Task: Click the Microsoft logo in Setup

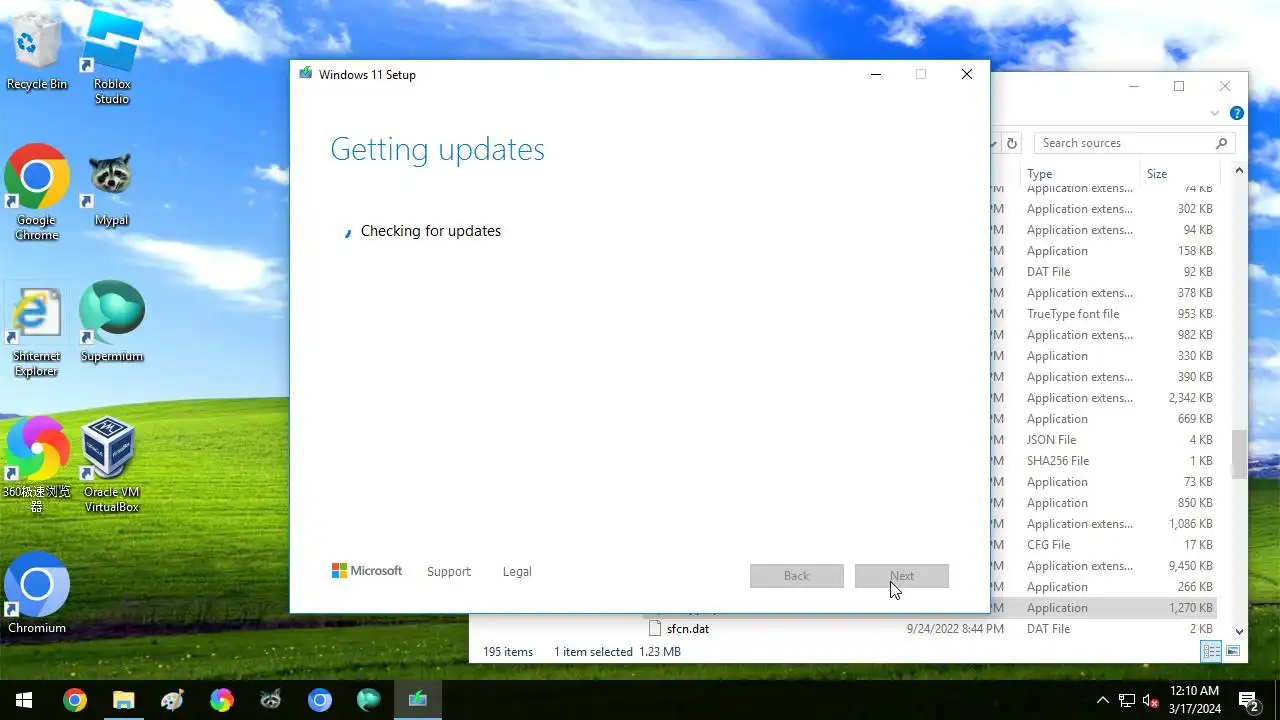Action: click(367, 571)
